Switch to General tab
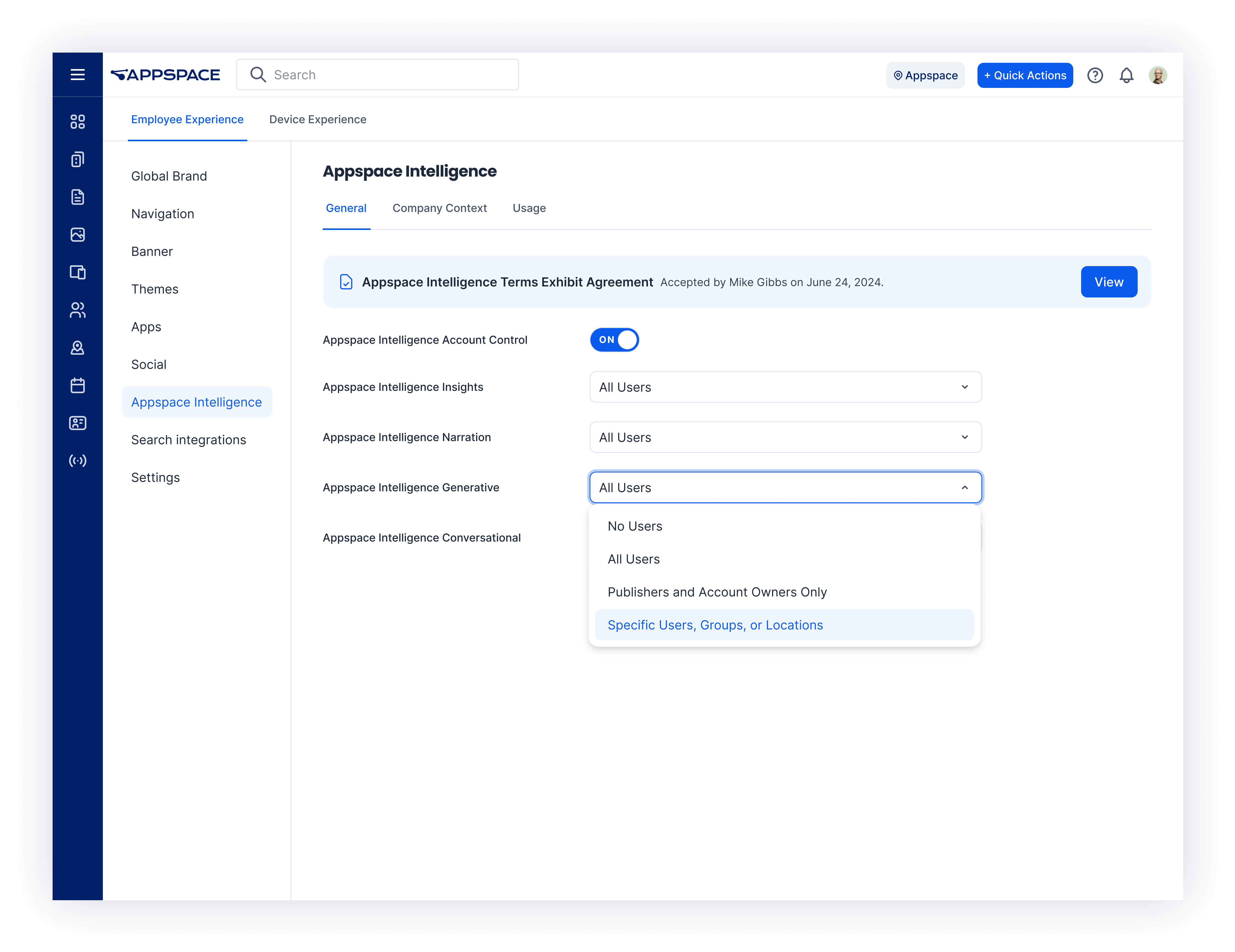Image resolution: width=1235 pixels, height=952 pixels. click(346, 208)
